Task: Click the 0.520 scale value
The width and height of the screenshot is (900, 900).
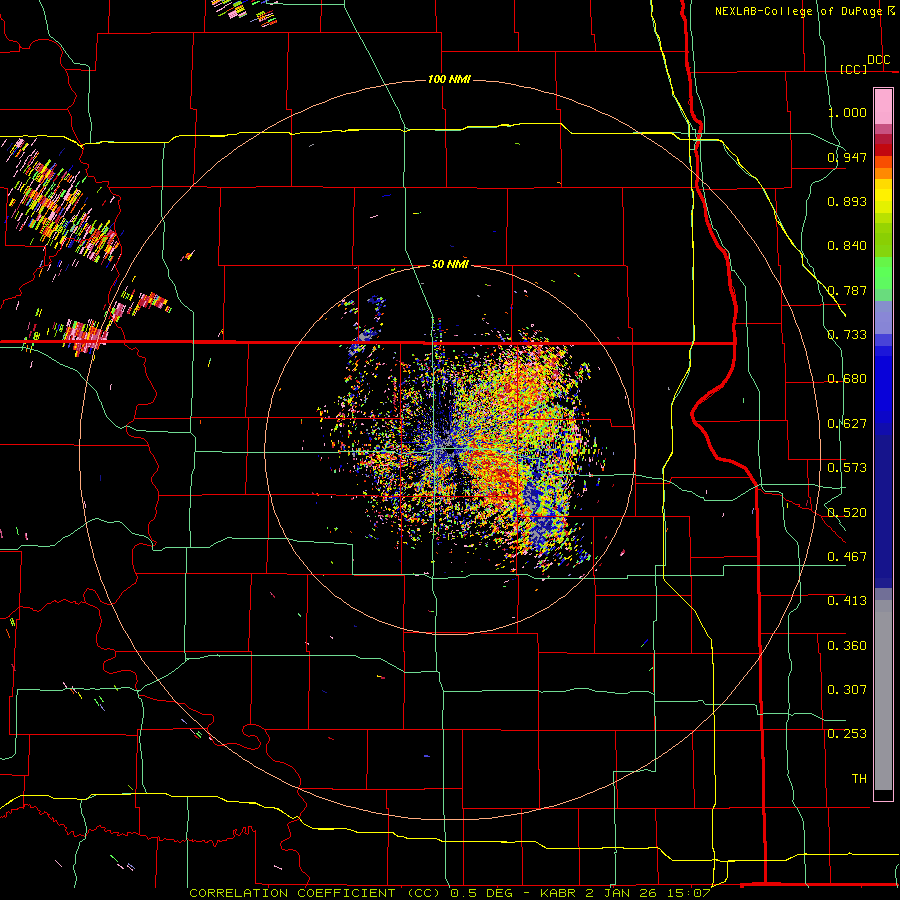Action: [847, 513]
